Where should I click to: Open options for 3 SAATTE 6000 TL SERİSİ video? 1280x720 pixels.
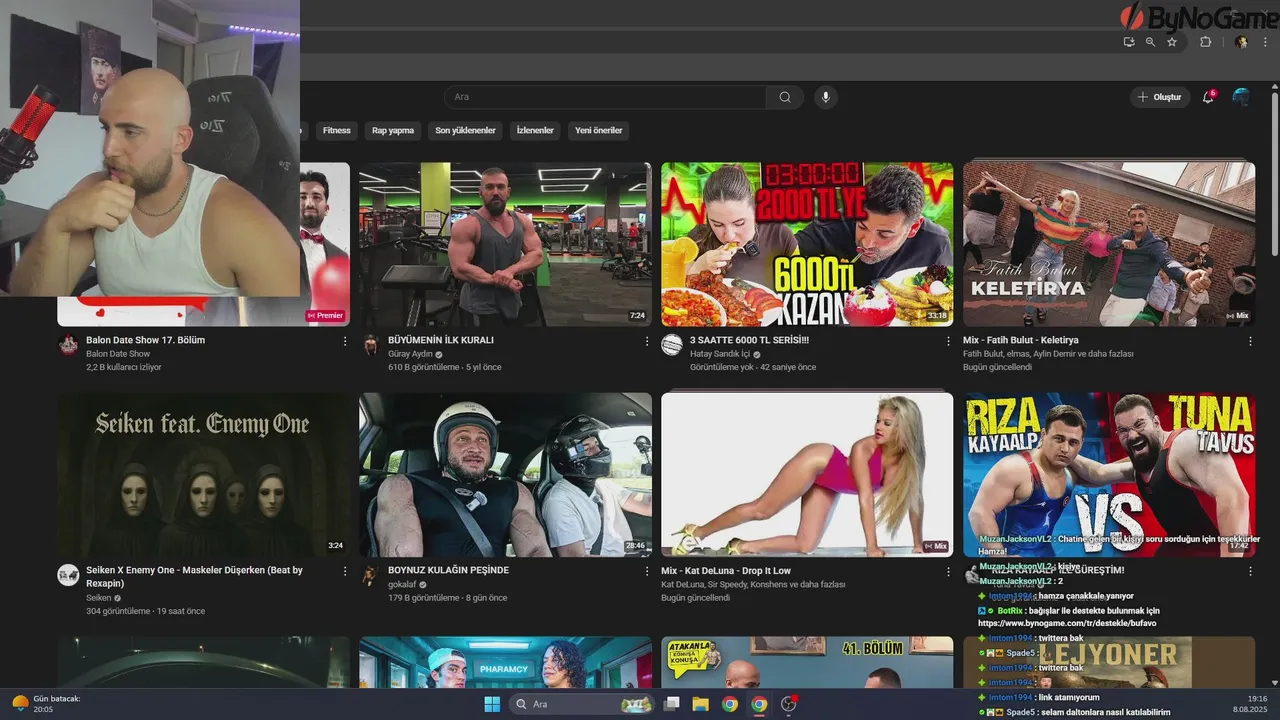click(949, 341)
